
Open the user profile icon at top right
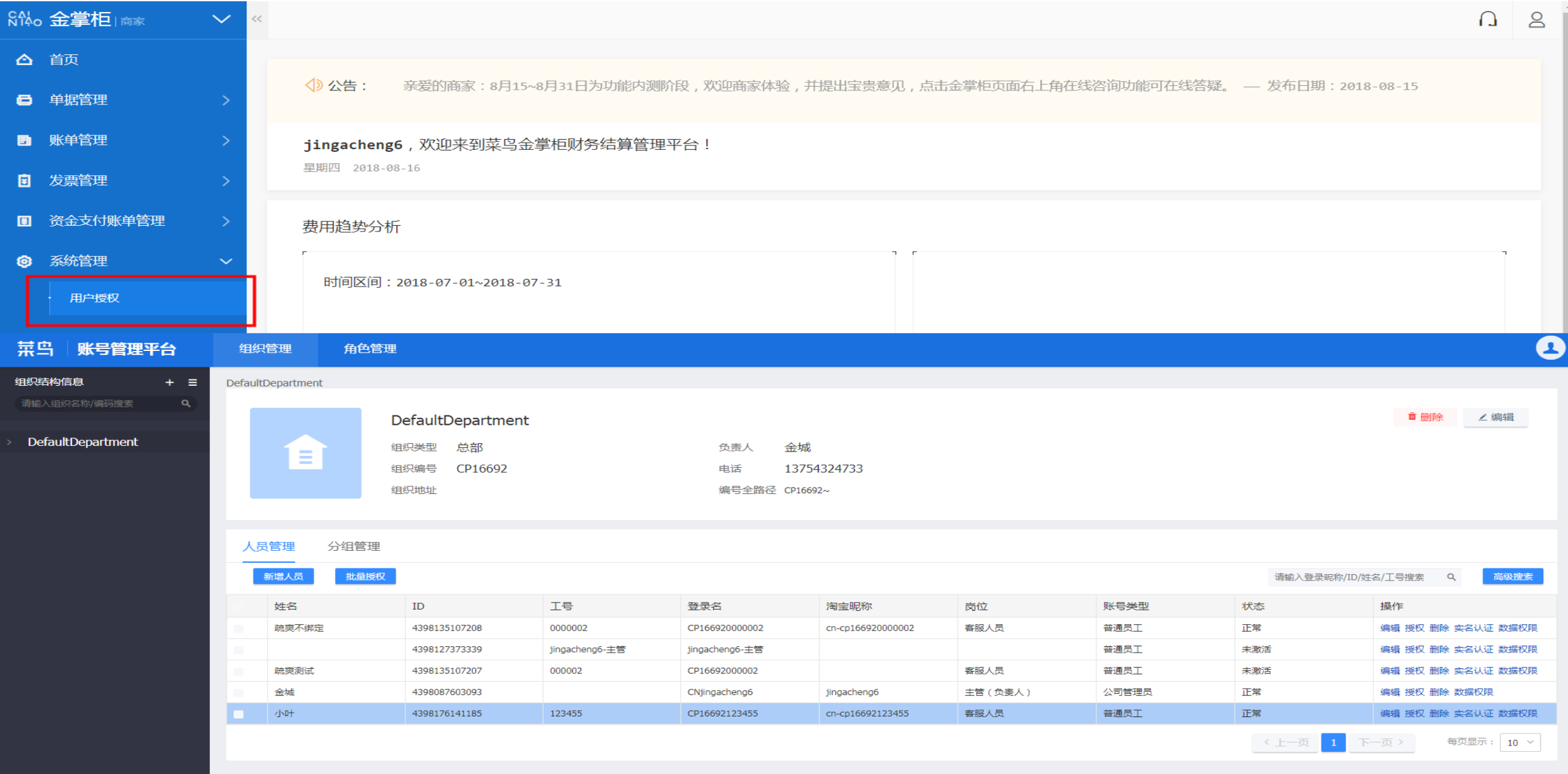(x=1536, y=20)
